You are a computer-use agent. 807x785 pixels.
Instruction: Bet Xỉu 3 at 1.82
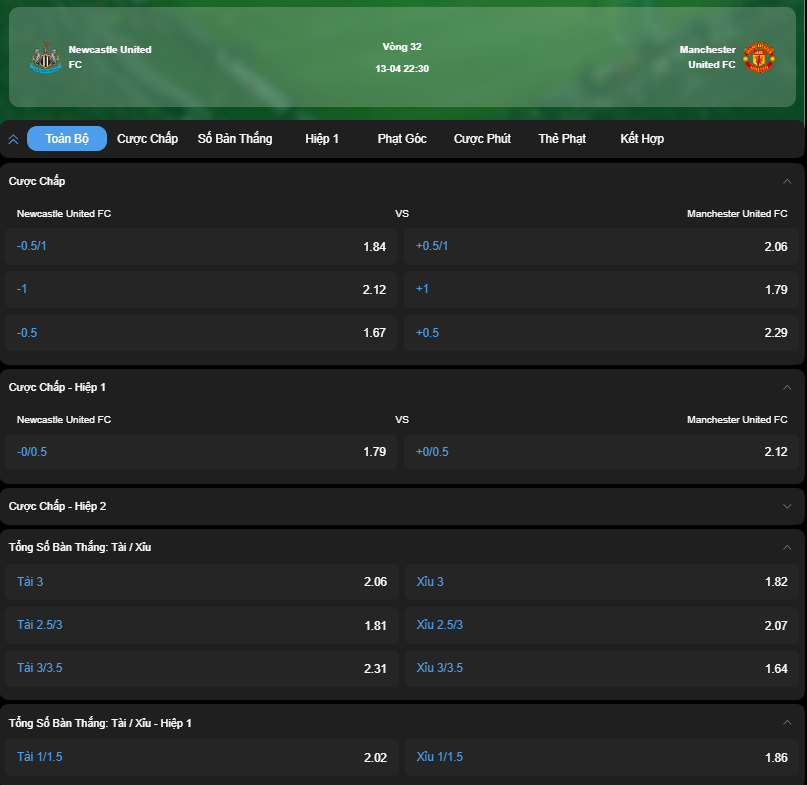[x=602, y=582]
